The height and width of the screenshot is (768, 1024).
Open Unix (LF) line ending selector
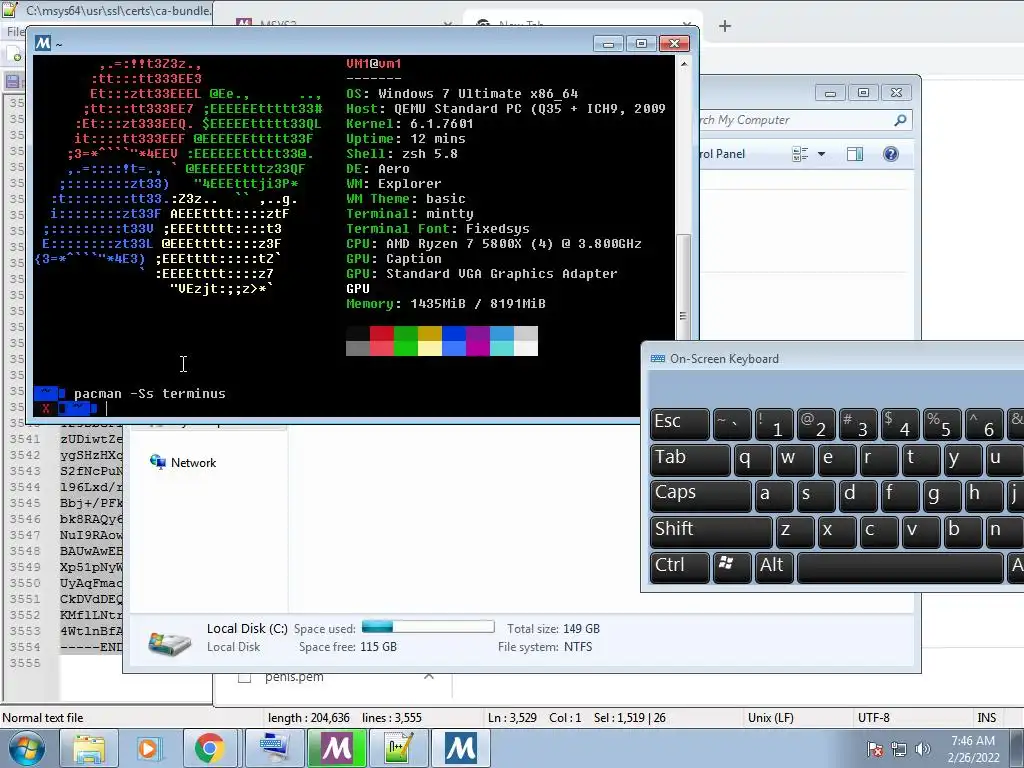771,718
